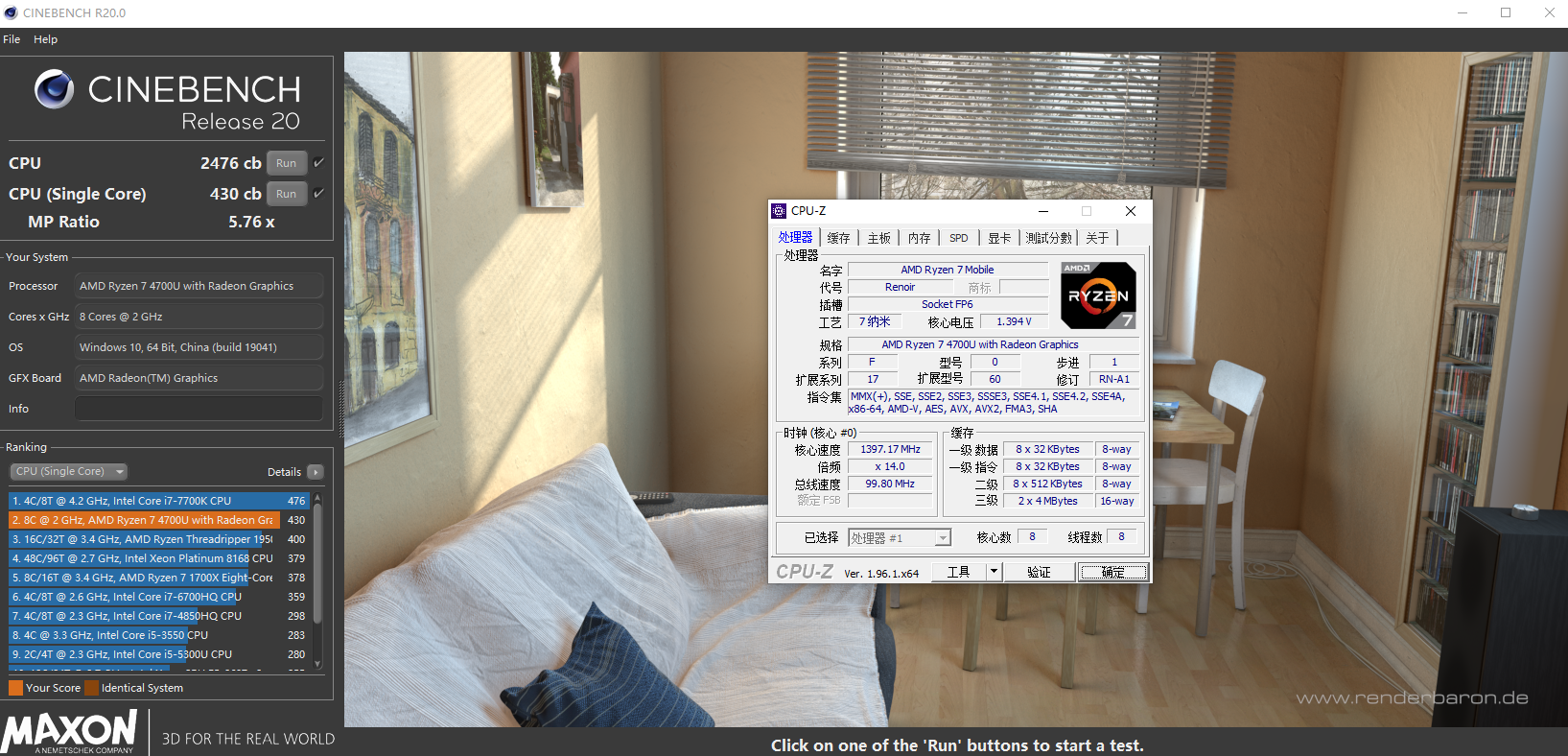Switch to the 内存 tab in CPU-Z
This screenshot has height=756, width=1568.
click(919, 238)
